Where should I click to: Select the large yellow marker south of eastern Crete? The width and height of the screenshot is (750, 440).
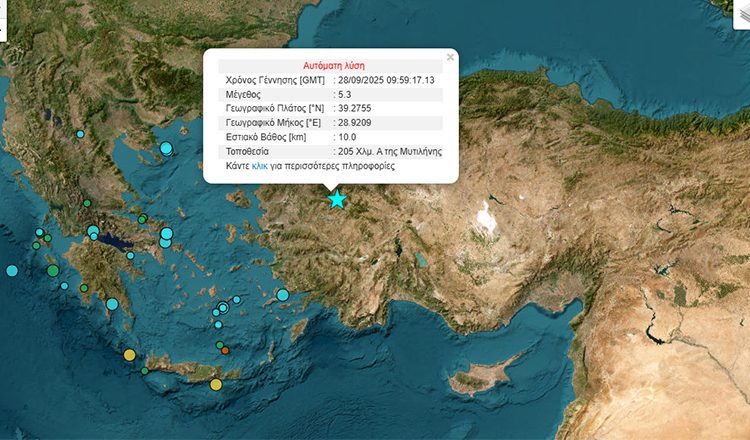pyautogui.click(x=216, y=384)
